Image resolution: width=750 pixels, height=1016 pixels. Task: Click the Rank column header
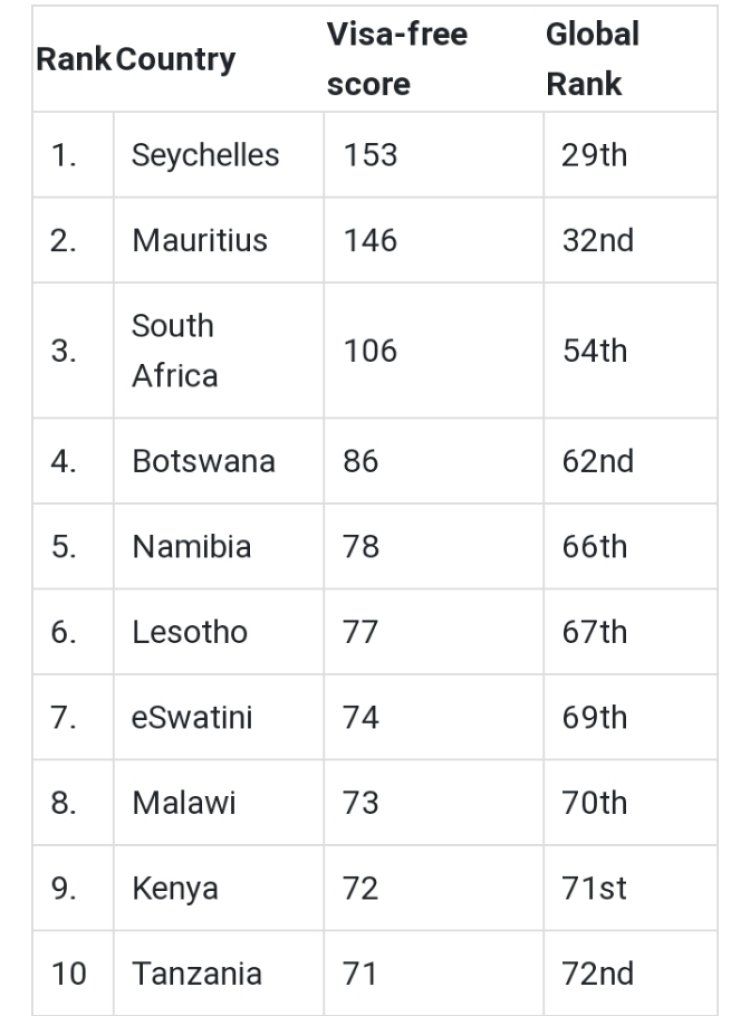pos(73,59)
